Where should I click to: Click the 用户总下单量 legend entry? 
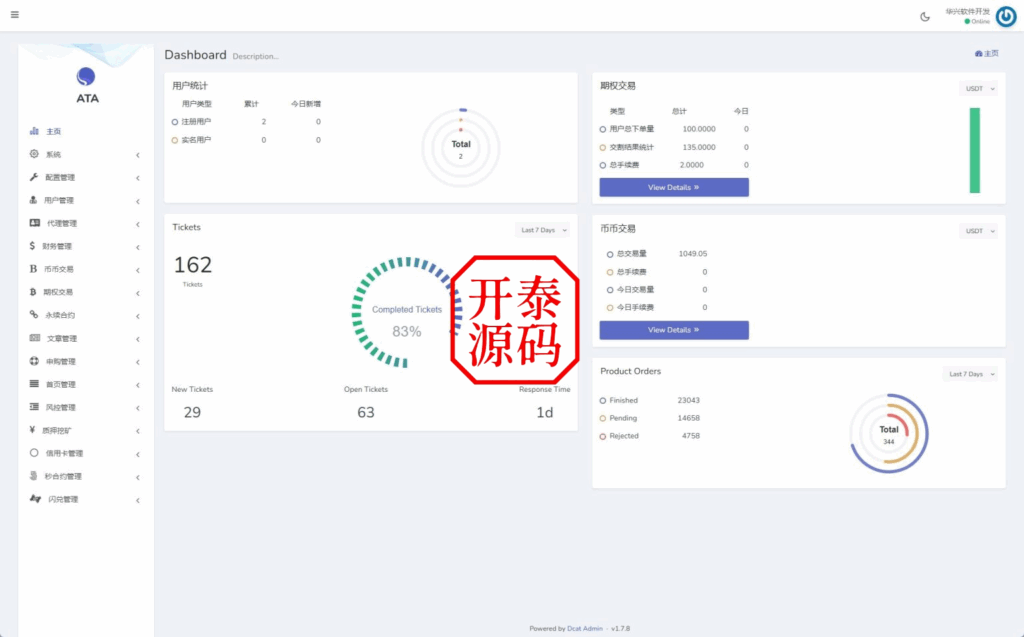(x=627, y=129)
